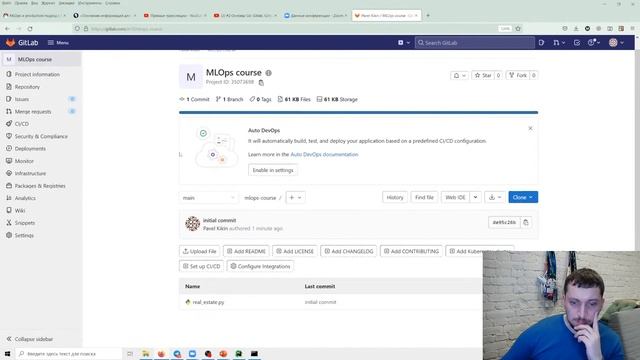Screen dimensions: 640x360
Task: Open Packages & Registries in sidebar
Action: (x=41, y=186)
